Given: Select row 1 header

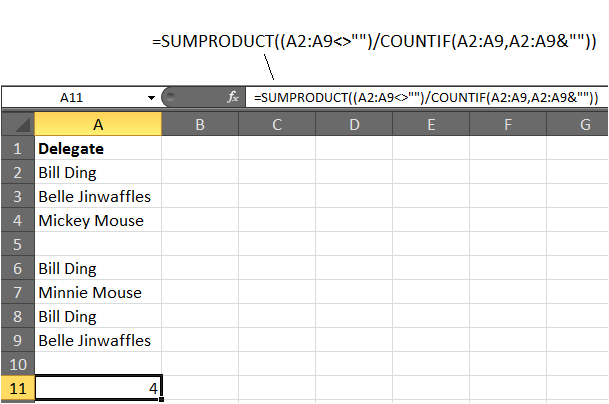Looking at the screenshot, I should (x=18, y=148).
